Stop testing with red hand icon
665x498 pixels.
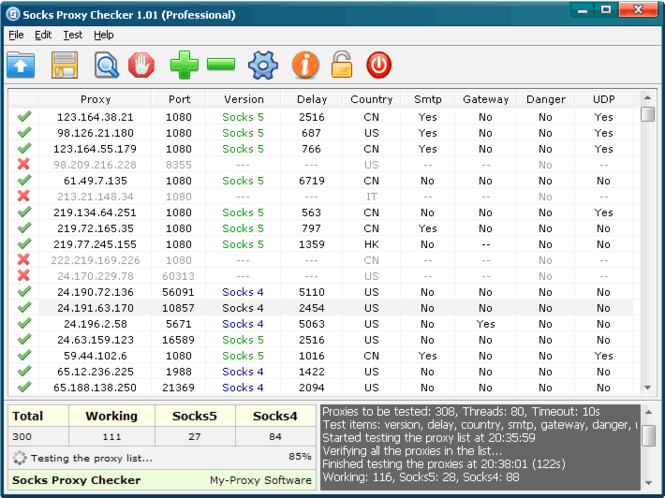pyautogui.click(x=141, y=65)
